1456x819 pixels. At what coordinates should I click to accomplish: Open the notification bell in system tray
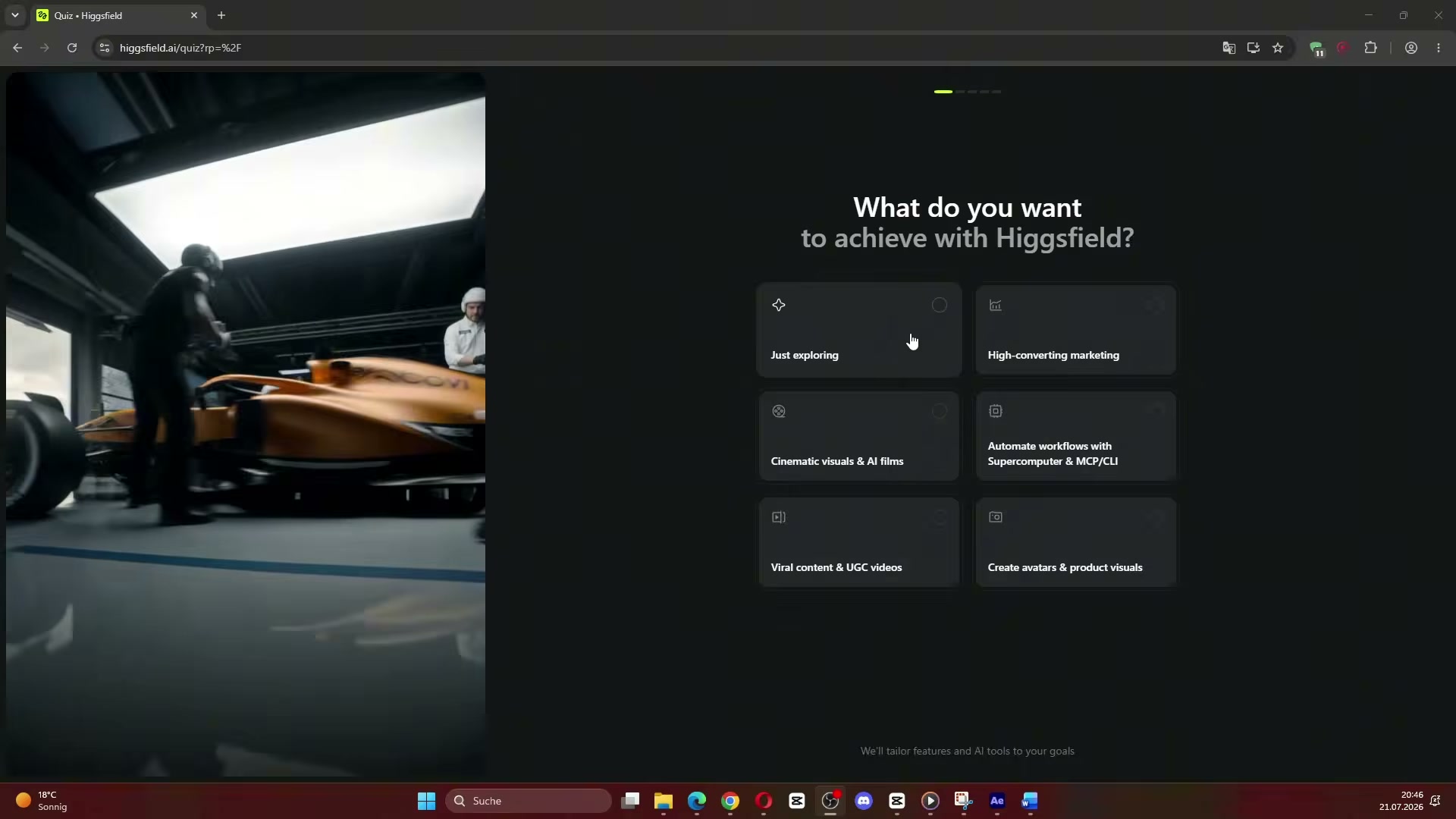1436,801
